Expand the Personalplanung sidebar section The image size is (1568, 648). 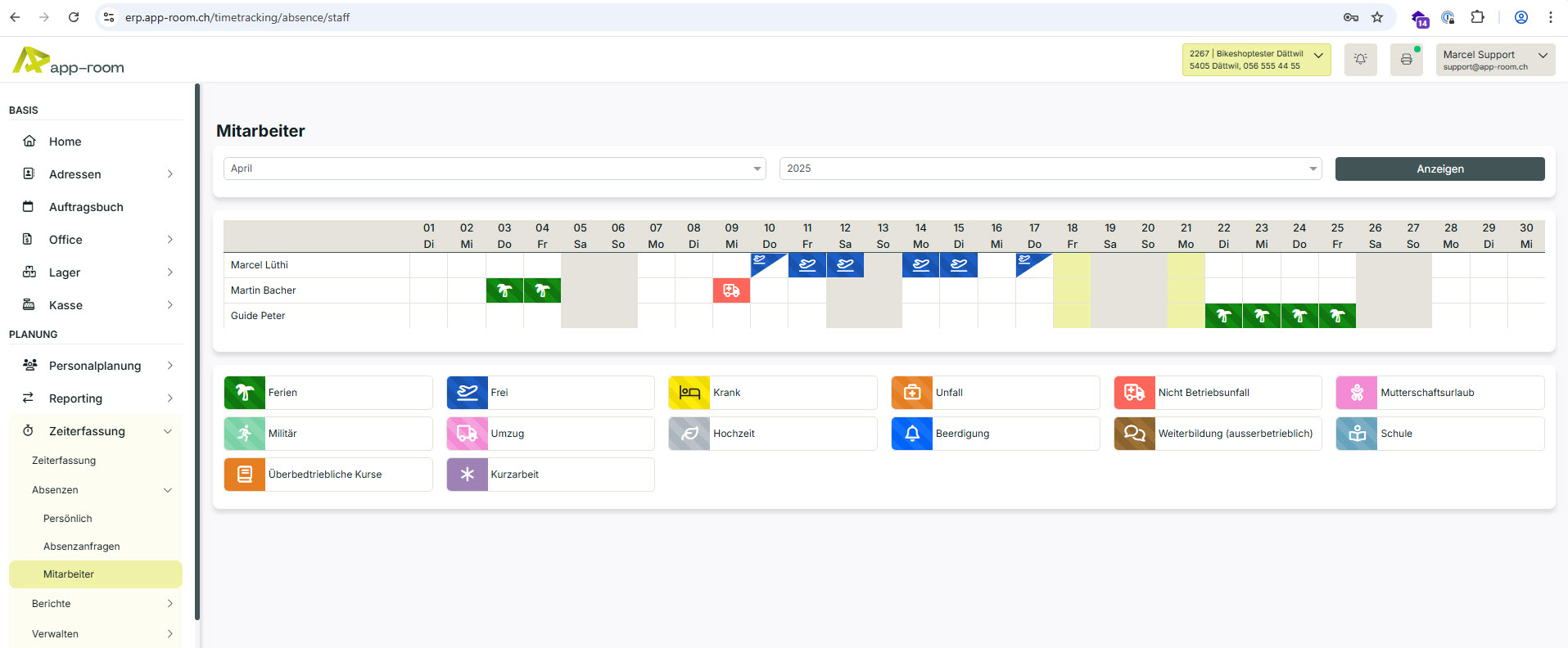coord(95,366)
